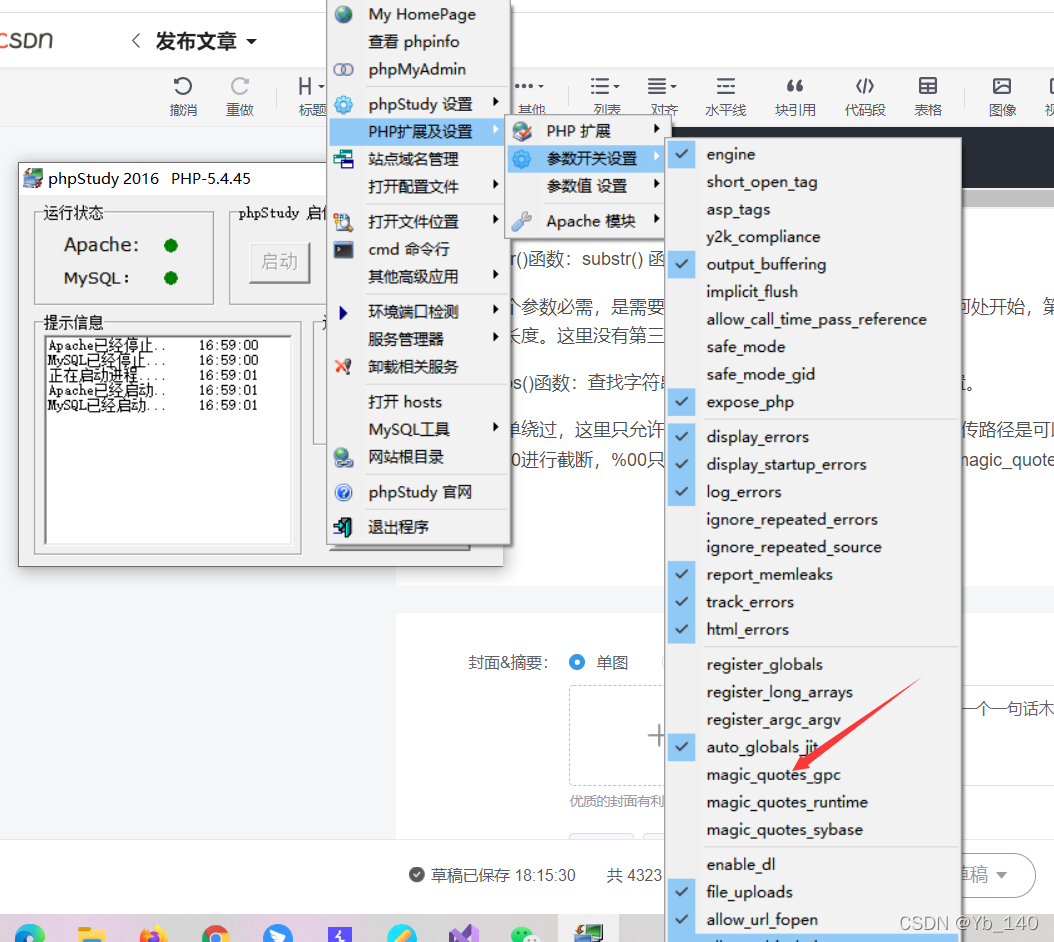The width and height of the screenshot is (1054, 942).
Task: Click the phpStudy 设置 gear icon
Action: click(x=343, y=104)
